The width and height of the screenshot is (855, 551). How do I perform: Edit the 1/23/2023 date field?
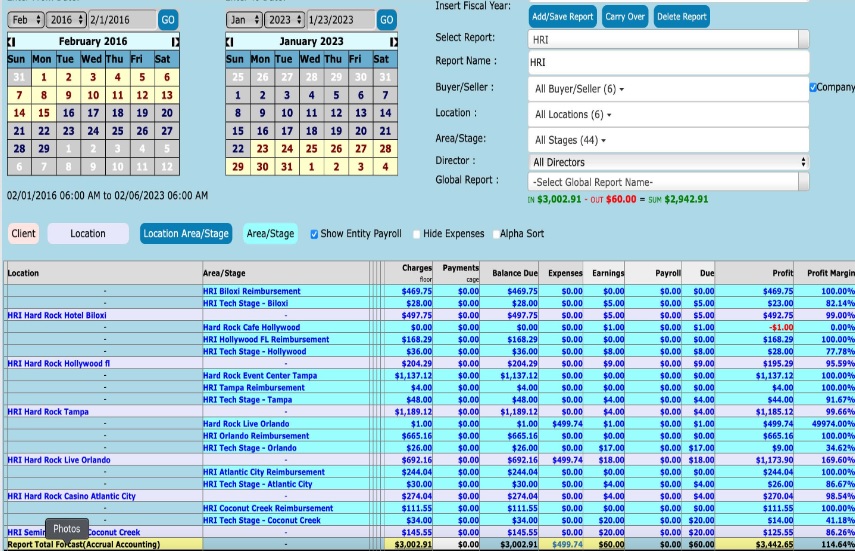(341, 20)
